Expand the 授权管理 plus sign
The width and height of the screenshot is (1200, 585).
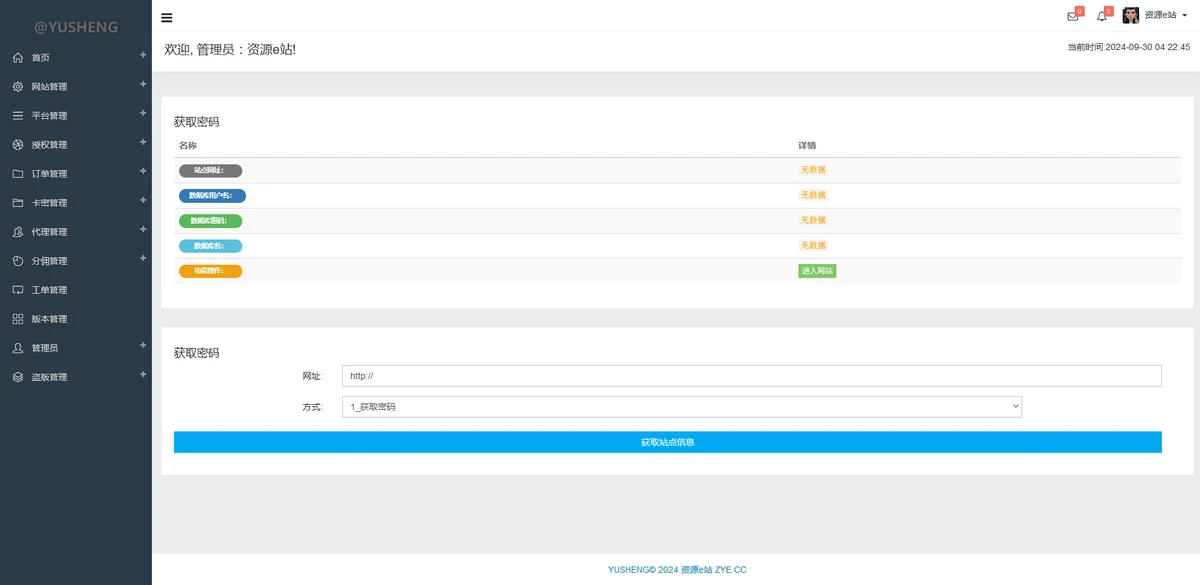coord(143,142)
